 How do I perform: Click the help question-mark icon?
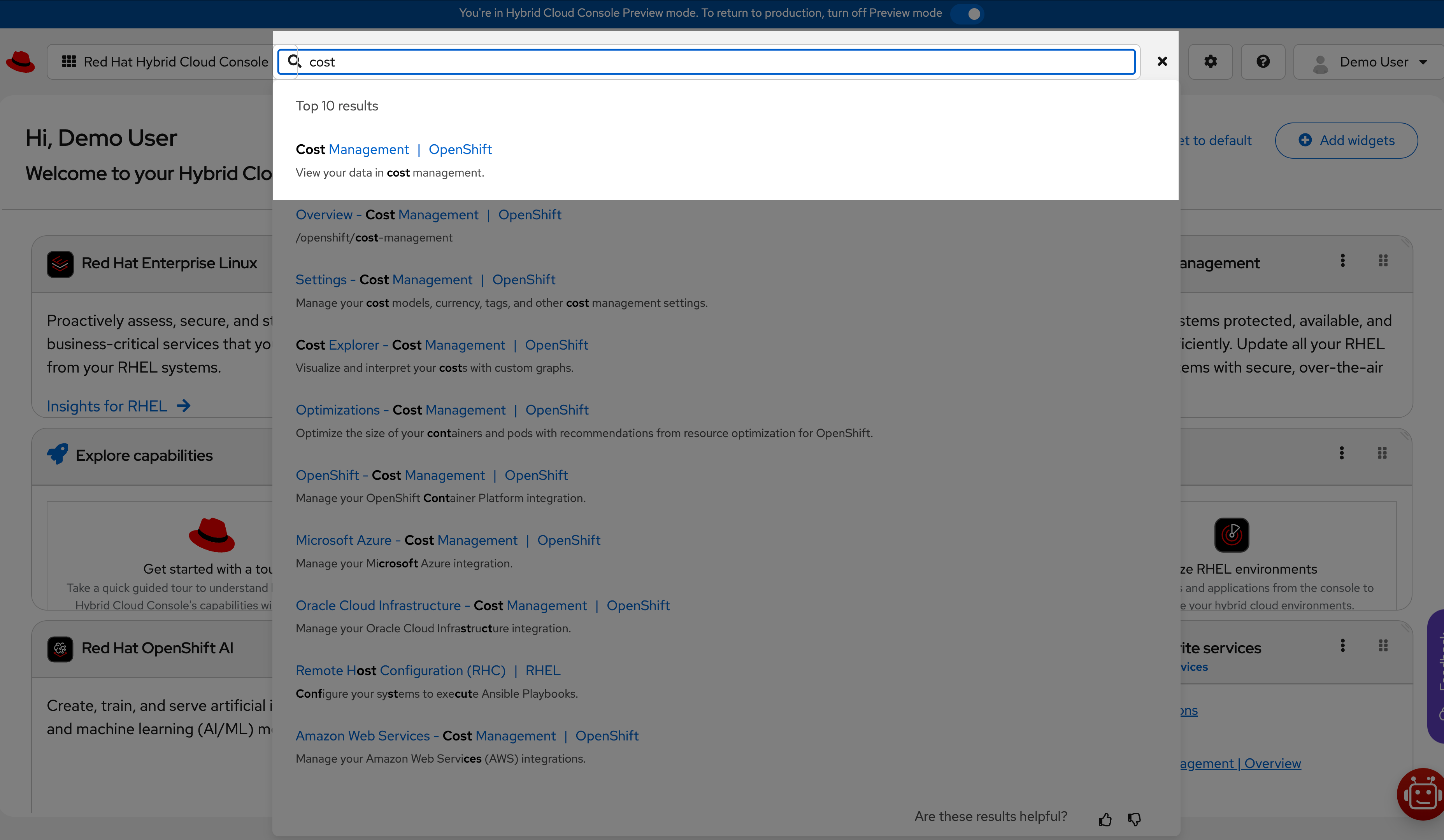click(x=1263, y=61)
